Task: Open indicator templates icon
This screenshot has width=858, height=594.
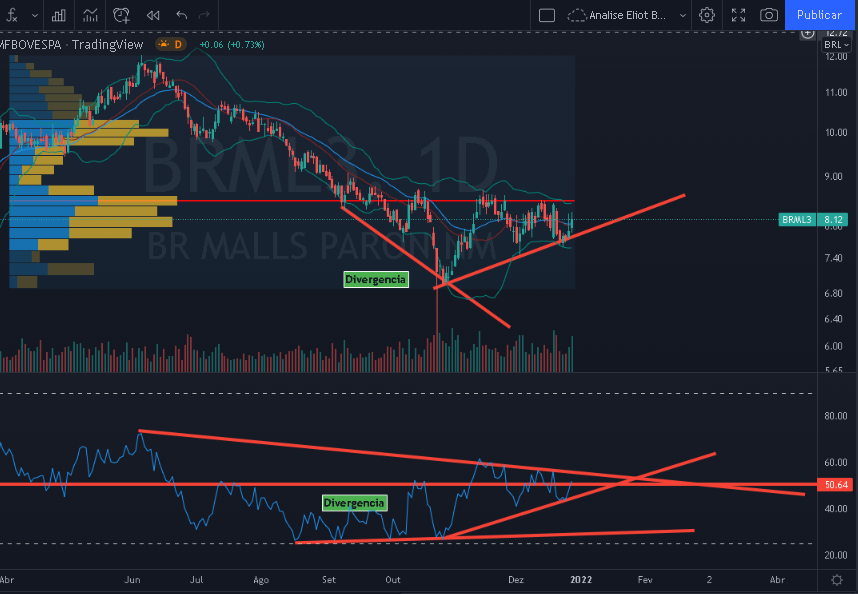Action: [x=90, y=15]
